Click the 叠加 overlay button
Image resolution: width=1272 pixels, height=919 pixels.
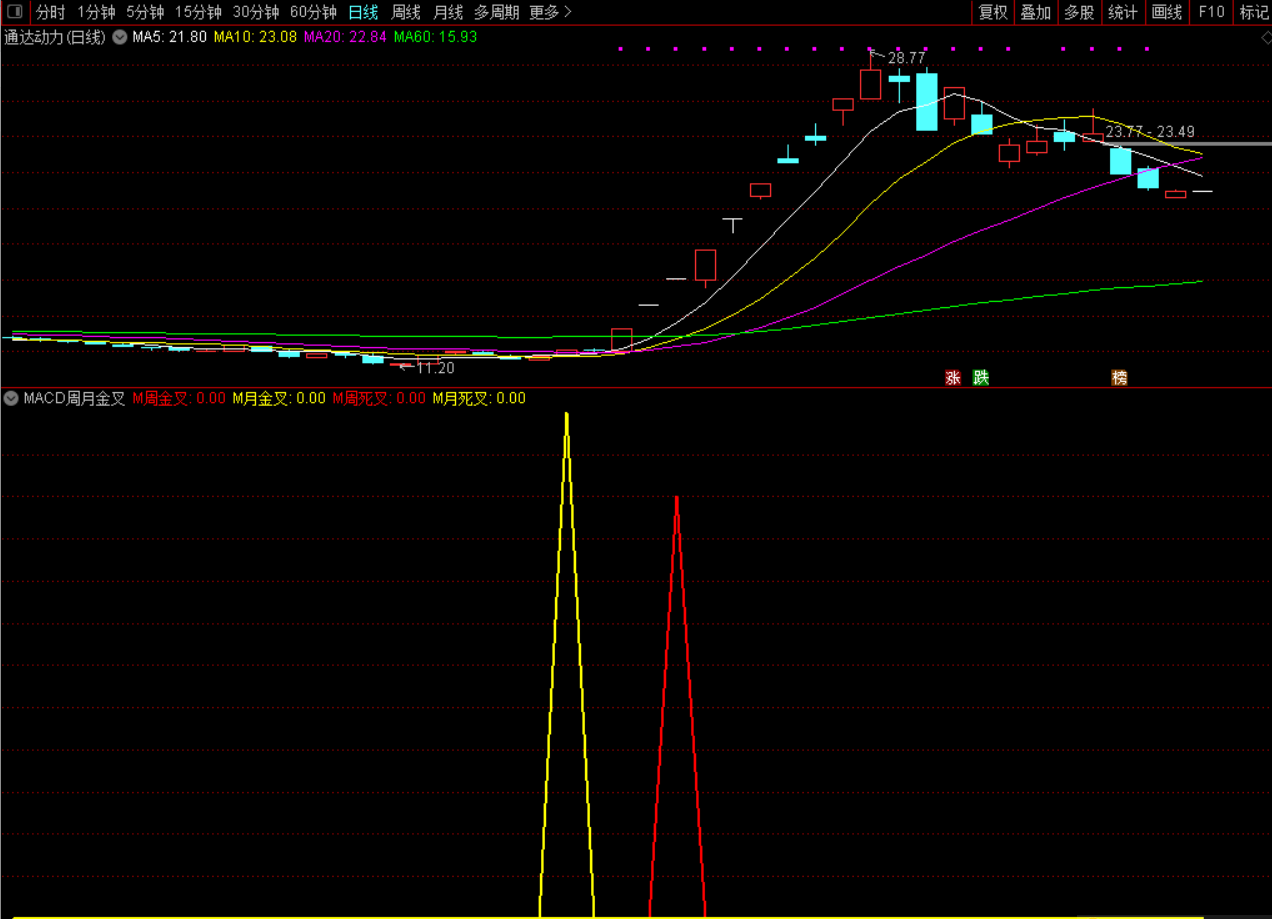[1036, 12]
